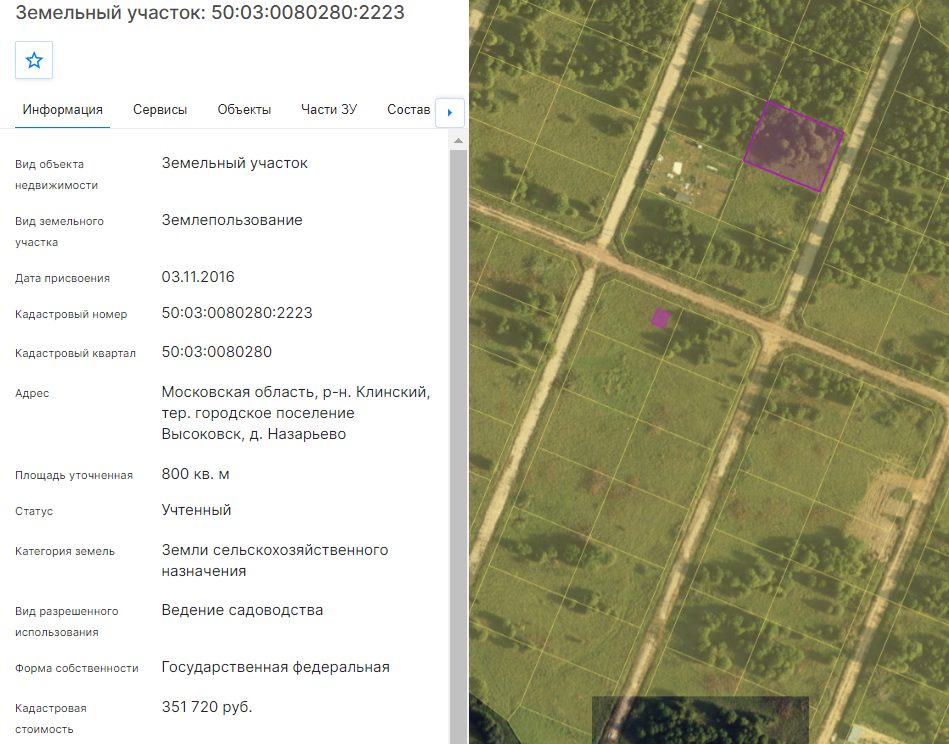Click the white building on the map
The height and width of the screenshot is (744, 949).
click(678, 168)
